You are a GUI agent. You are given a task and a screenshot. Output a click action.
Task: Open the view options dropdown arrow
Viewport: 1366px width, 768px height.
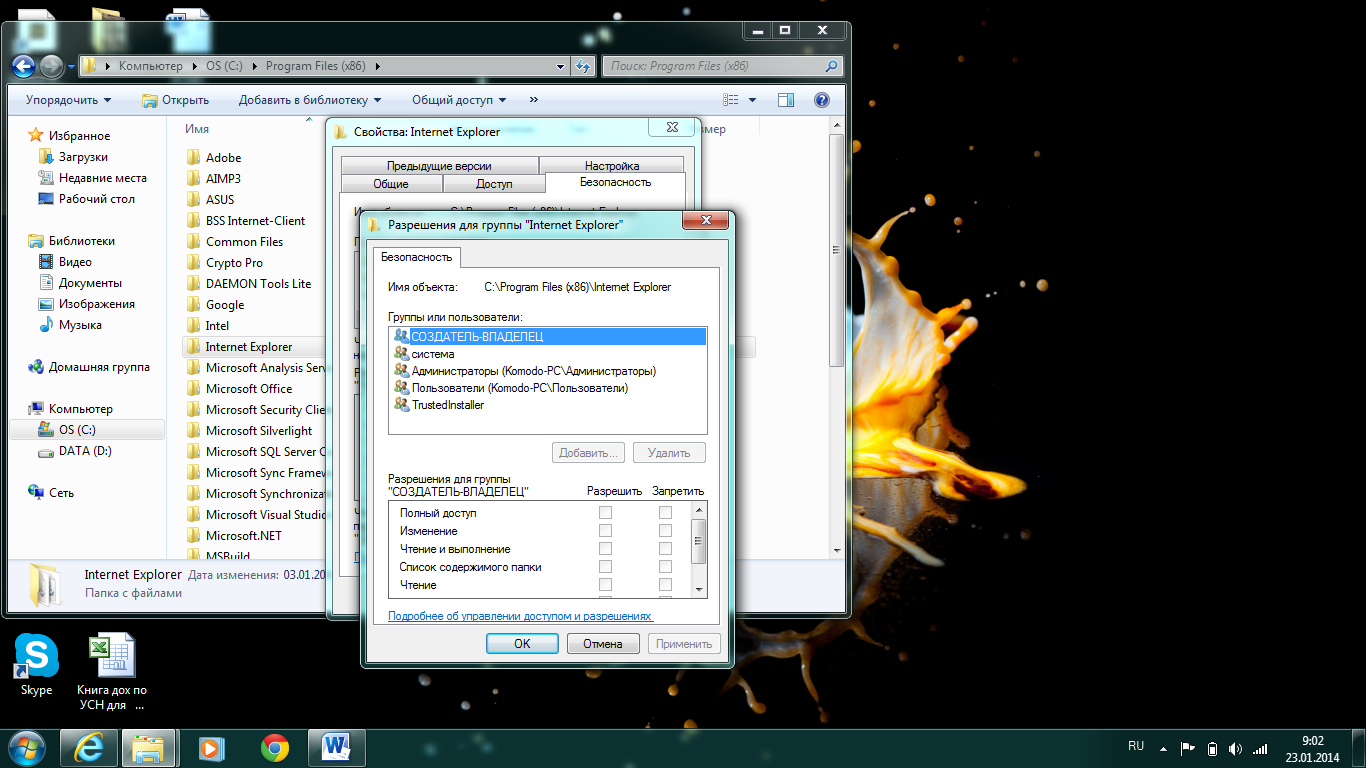[752, 100]
